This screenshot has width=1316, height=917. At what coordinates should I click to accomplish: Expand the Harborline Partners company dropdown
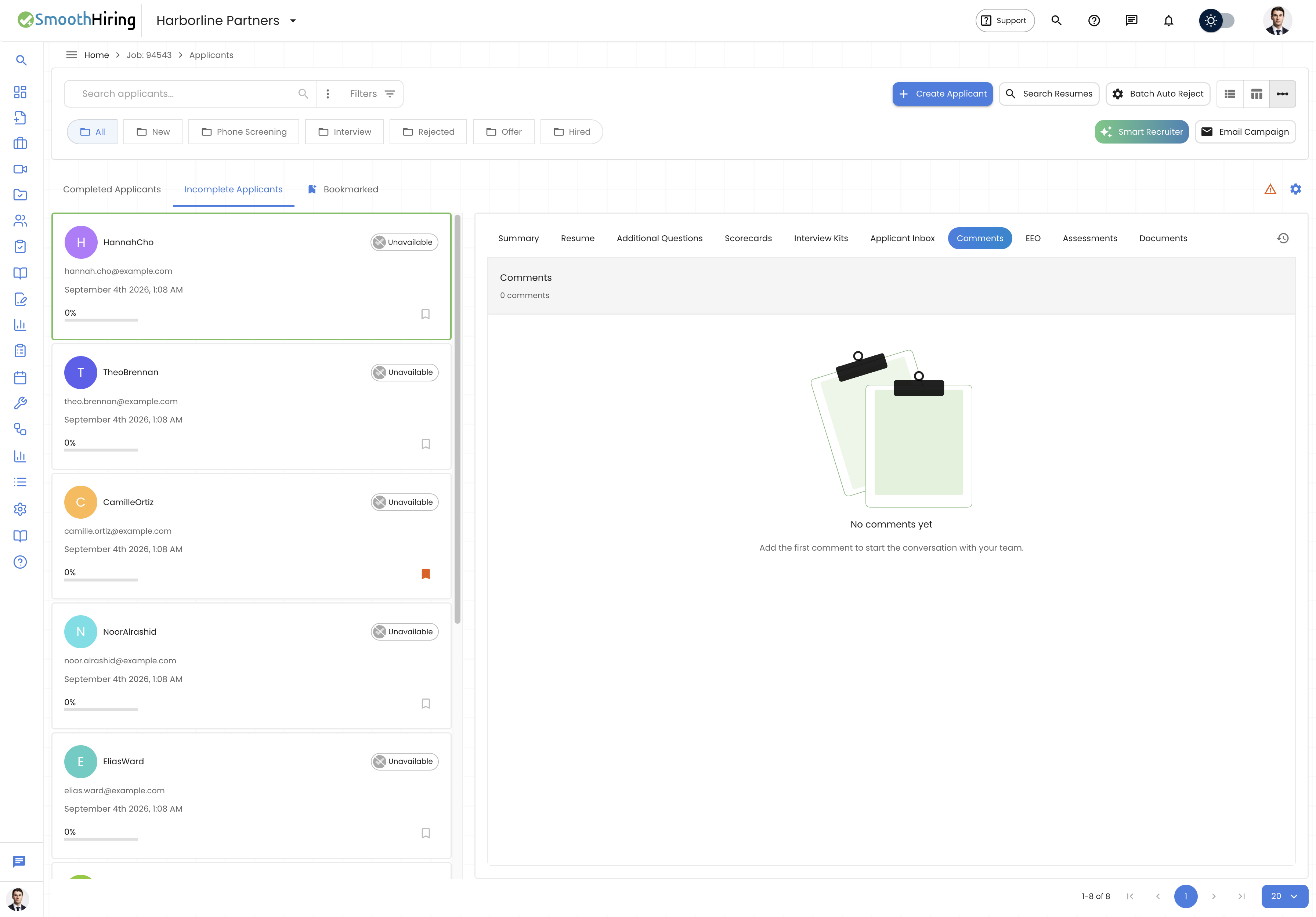click(227, 21)
